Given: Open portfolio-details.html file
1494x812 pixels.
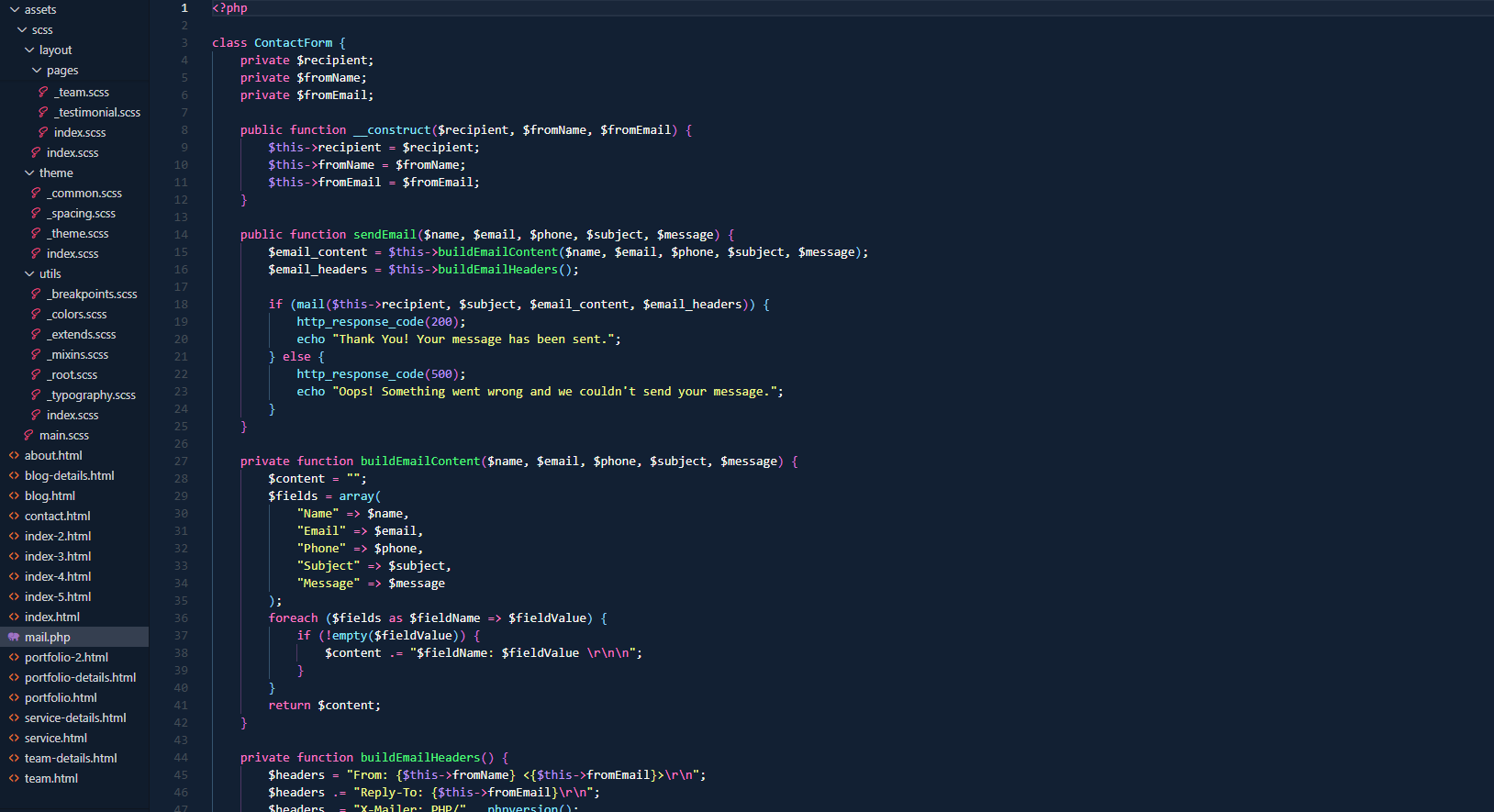Looking at the screenshot, I should (80, 677).
